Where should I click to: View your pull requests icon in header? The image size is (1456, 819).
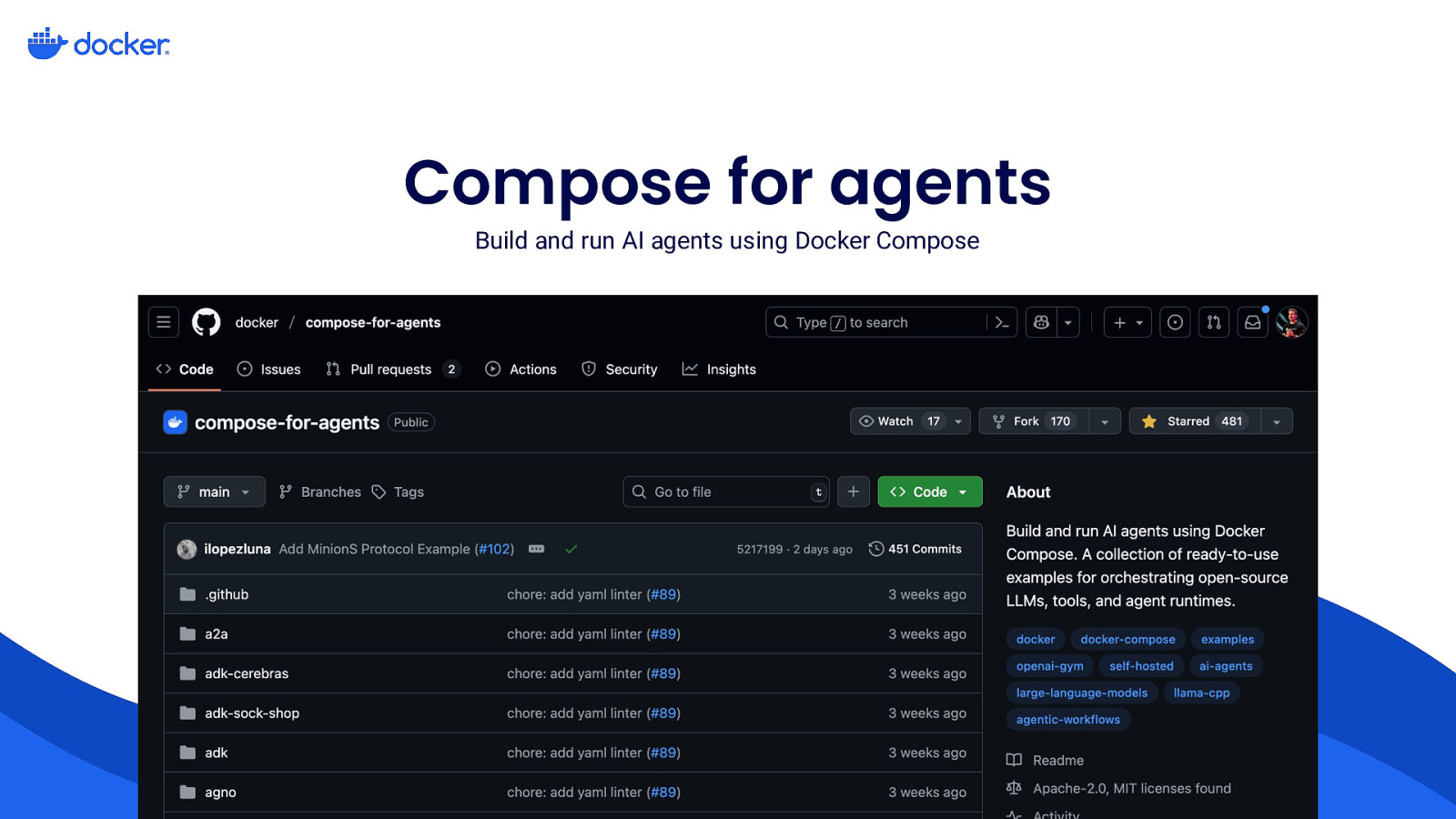point(1214,322)
